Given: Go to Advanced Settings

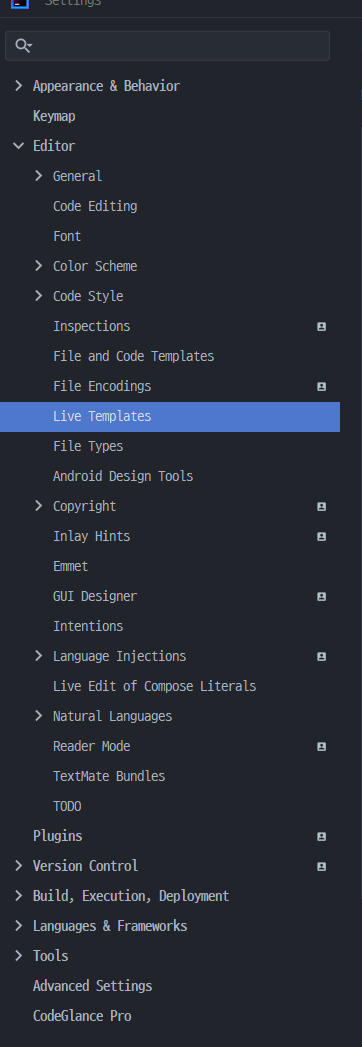Looking at the screenshot, I should point(93,986).
